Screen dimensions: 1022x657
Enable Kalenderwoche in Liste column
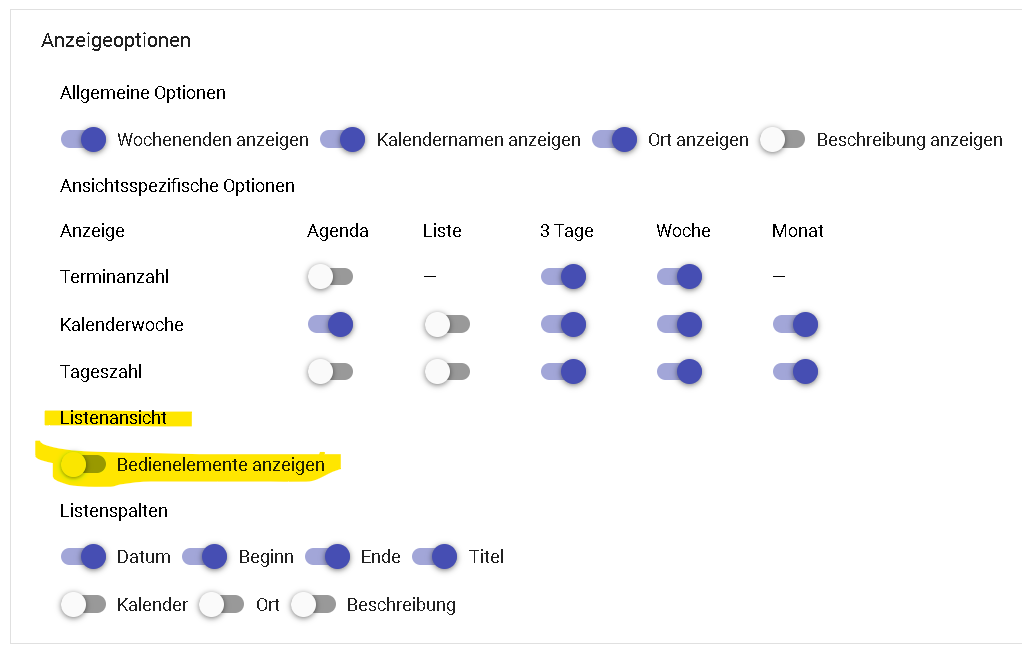[x=447, y=324]
